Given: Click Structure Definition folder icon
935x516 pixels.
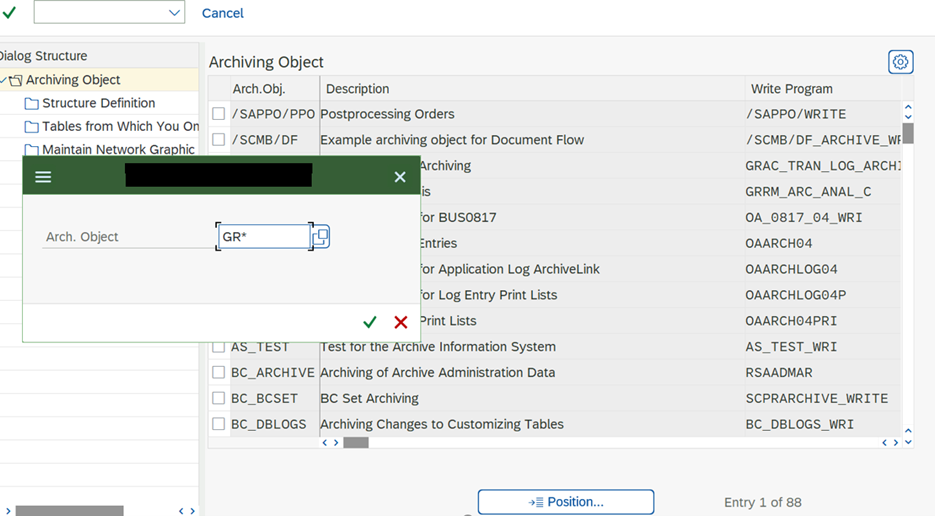Looking at the screenshot, I should click(32, 104).
